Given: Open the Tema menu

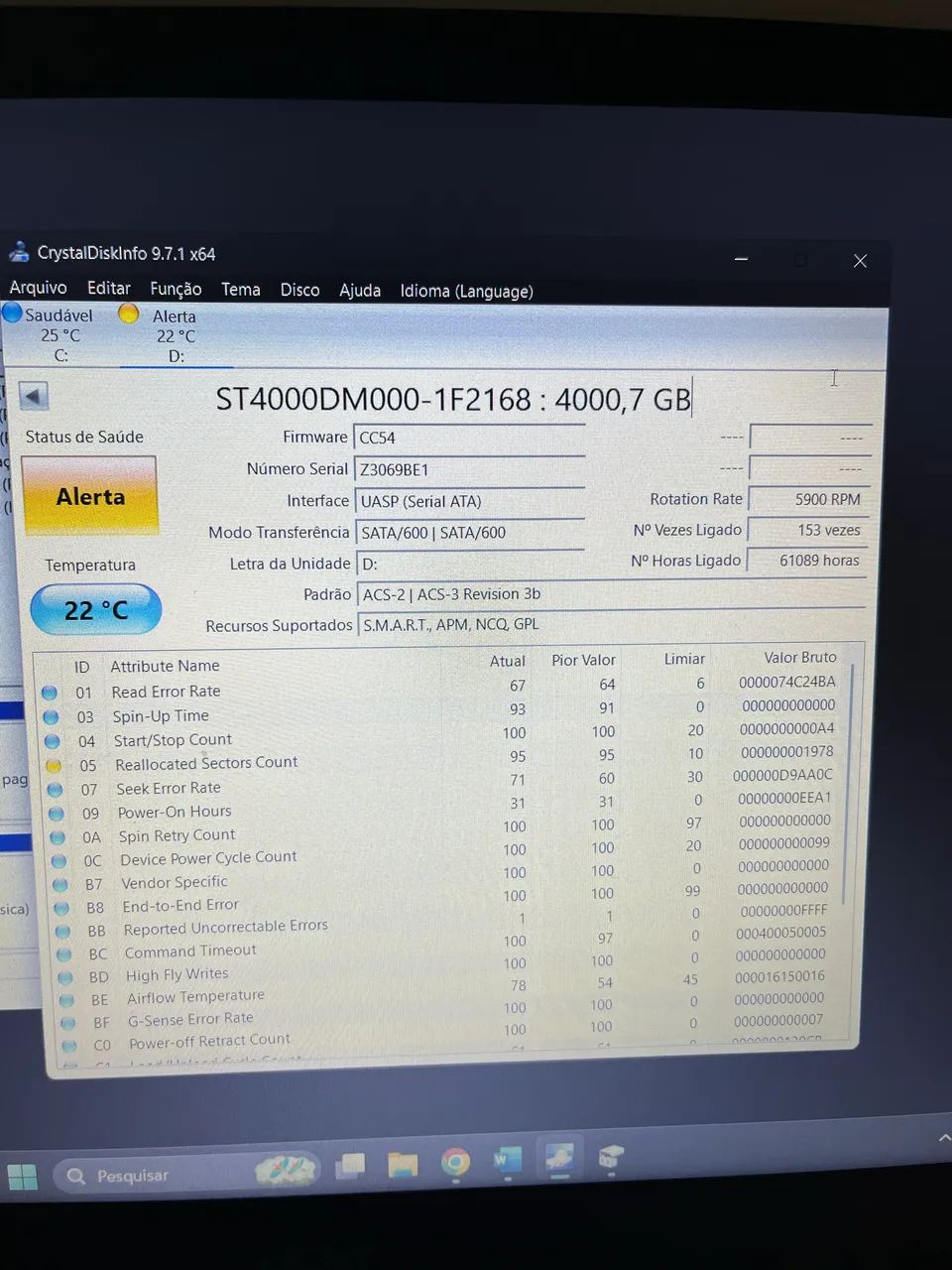Looking at the screenshot, I should [240, 290].
